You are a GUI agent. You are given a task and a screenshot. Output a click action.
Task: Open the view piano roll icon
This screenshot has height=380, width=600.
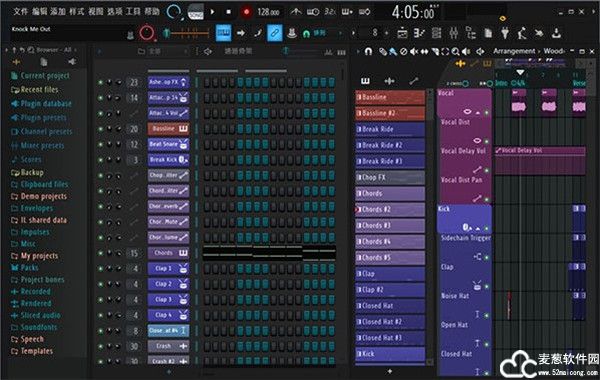(419, 33)
